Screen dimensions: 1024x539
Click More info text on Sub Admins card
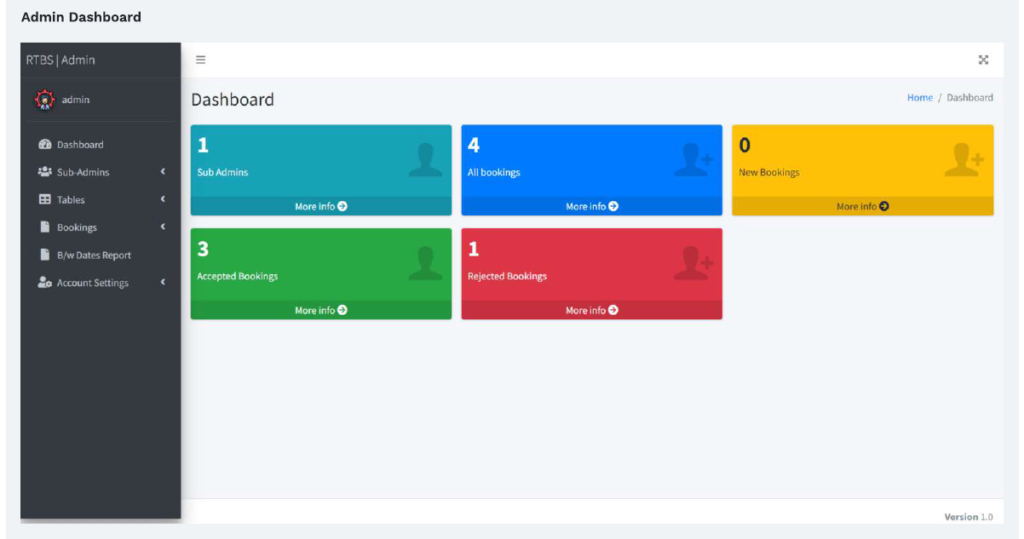(x=315, y=206)
